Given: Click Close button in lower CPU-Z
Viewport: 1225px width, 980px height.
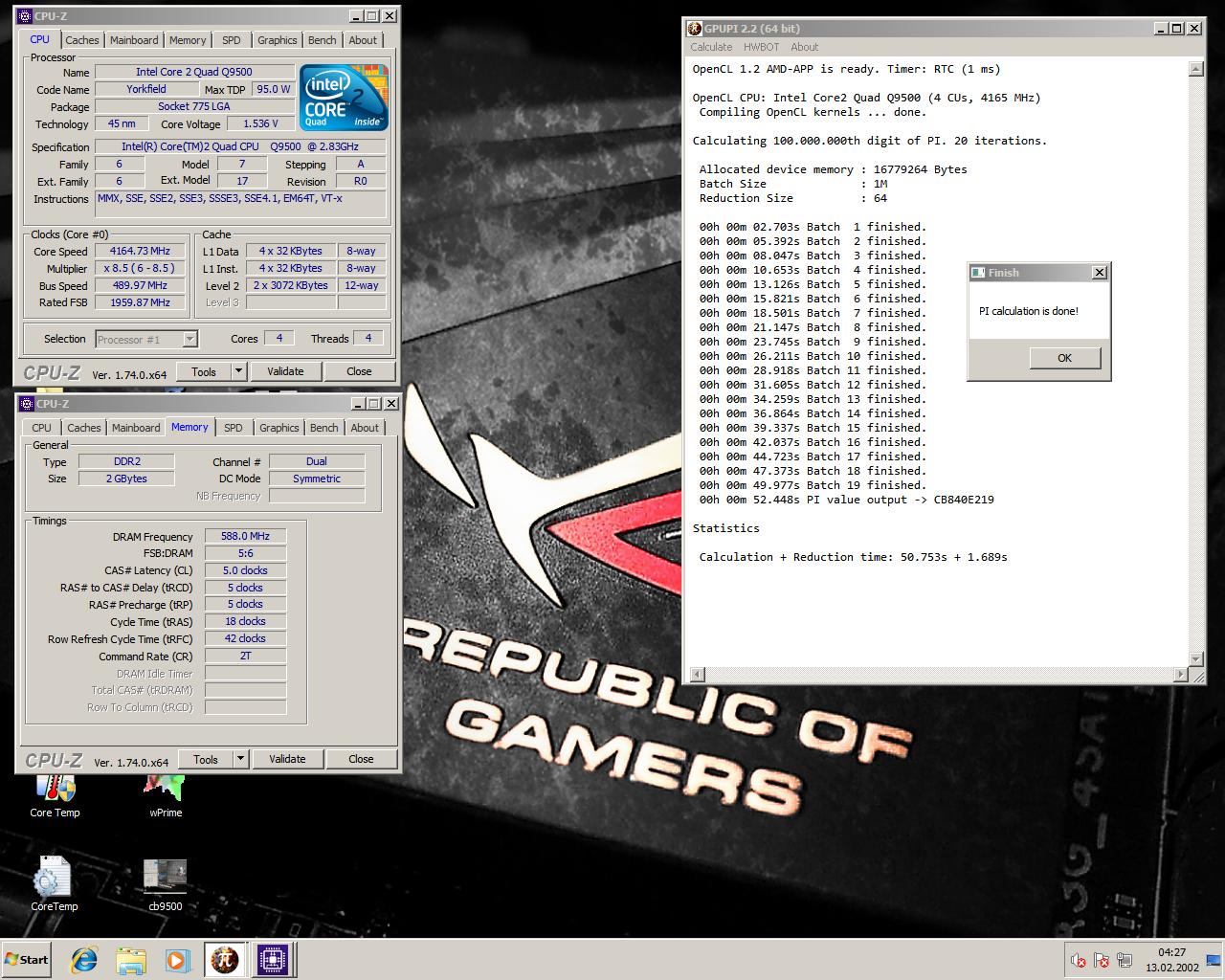Looking at the screenshot, I should tap(361, 759).
